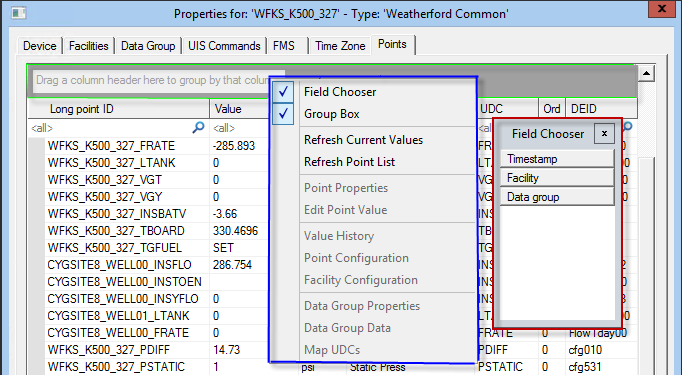
Task: Click the value SET
Action: pyautogui.click(x=223, y=248)
